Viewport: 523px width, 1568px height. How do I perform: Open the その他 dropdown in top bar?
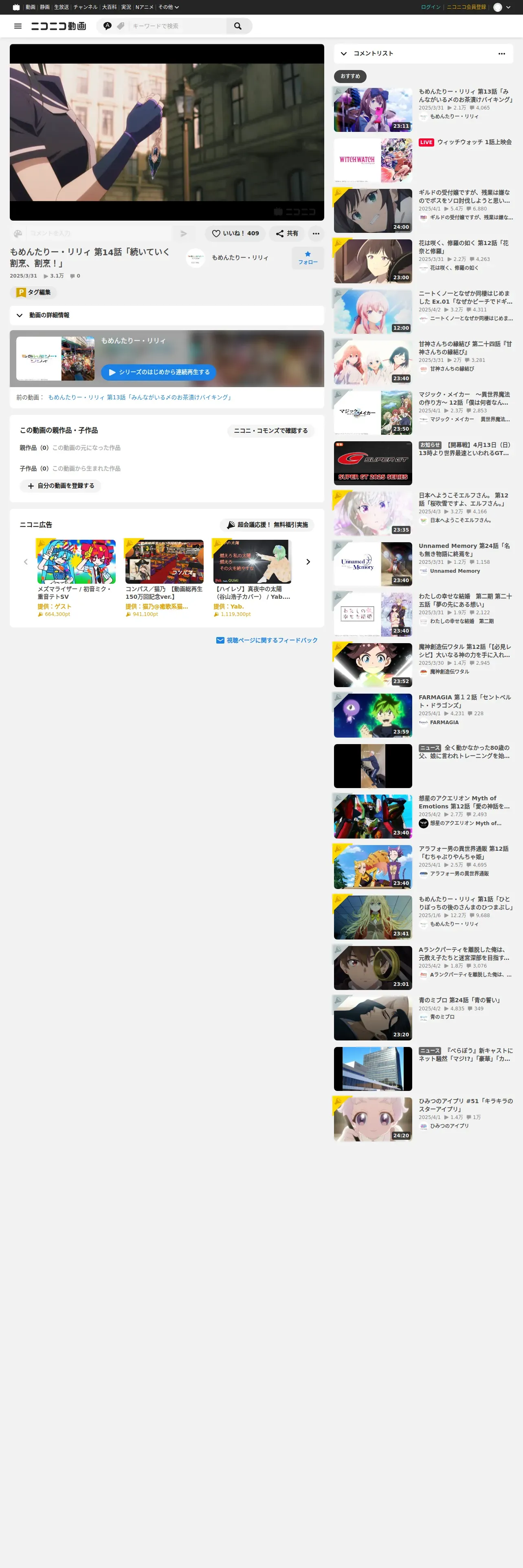pyautogui.click(x=168, y=7)
